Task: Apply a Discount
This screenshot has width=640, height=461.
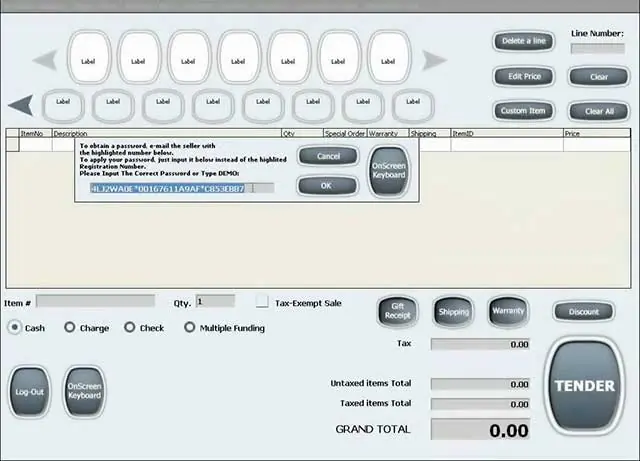Action: click(x=584, y=312)
